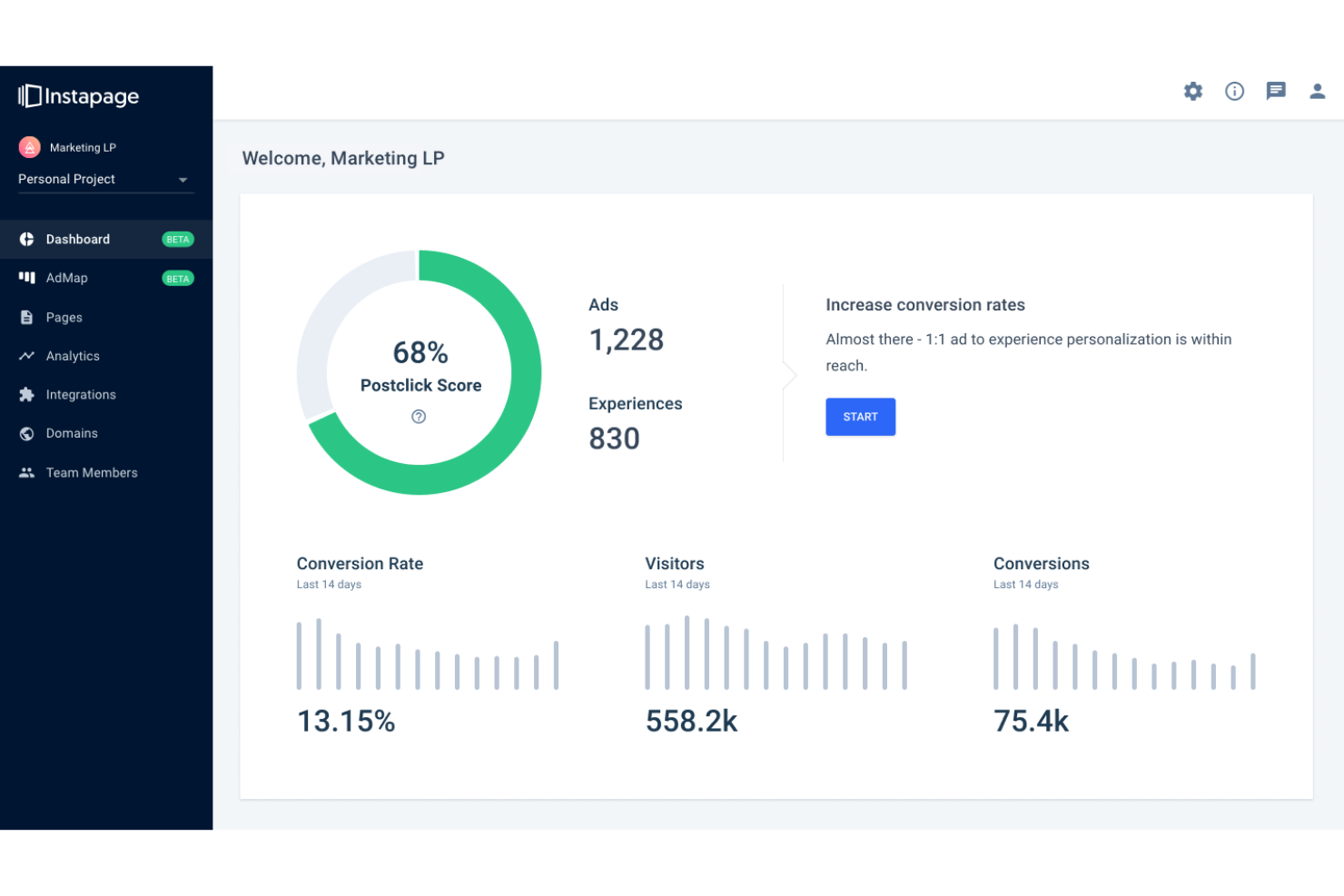
Task: Open the Pages section
Action: 64,317
